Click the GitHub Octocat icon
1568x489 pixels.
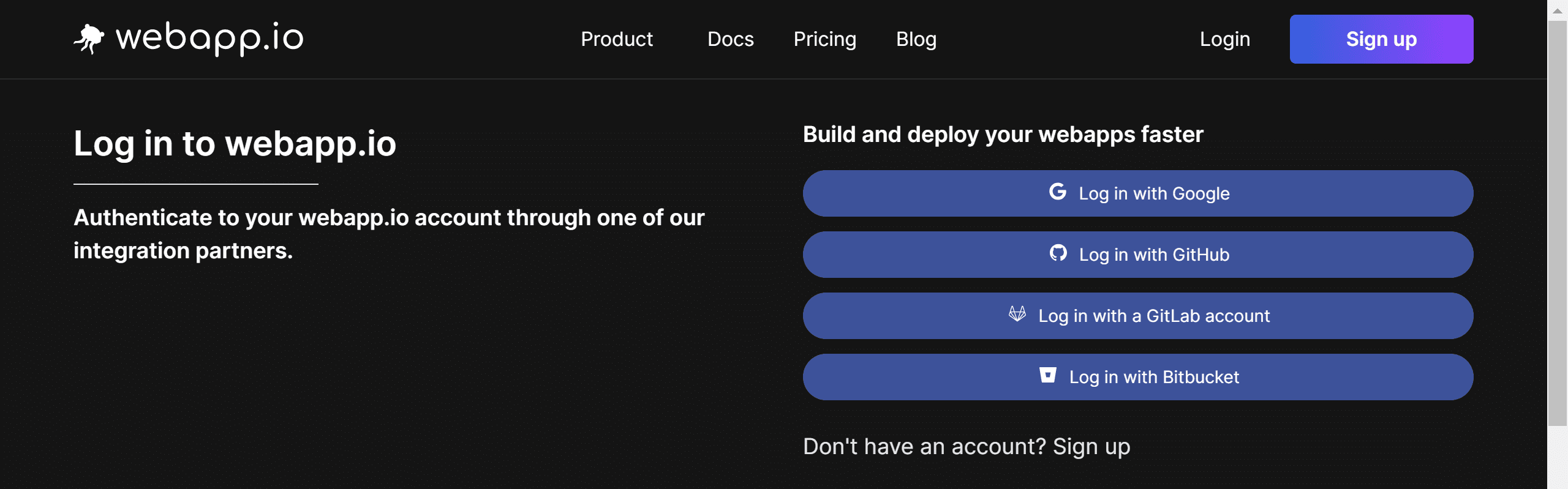[x=1058, y=253]
